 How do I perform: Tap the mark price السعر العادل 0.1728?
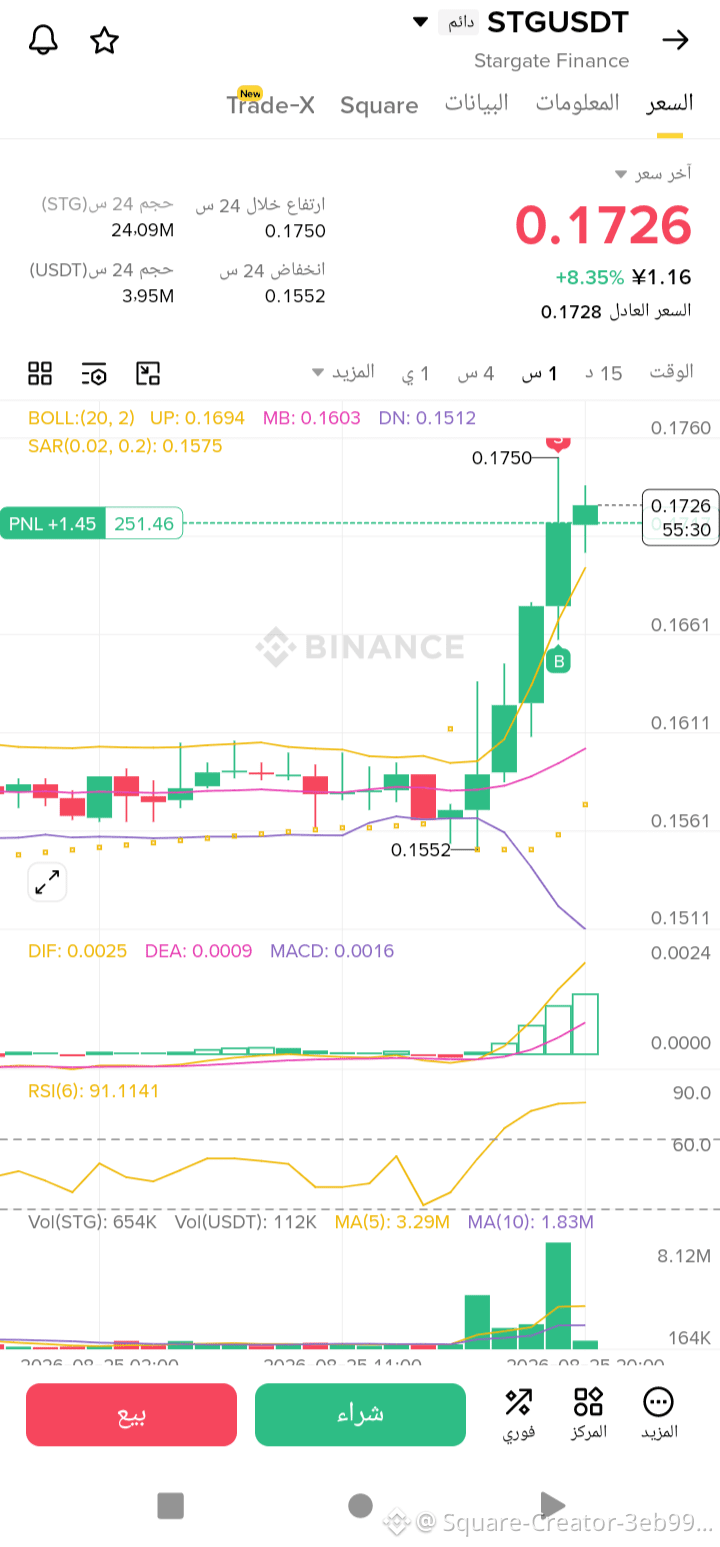[x=616, y=311]
